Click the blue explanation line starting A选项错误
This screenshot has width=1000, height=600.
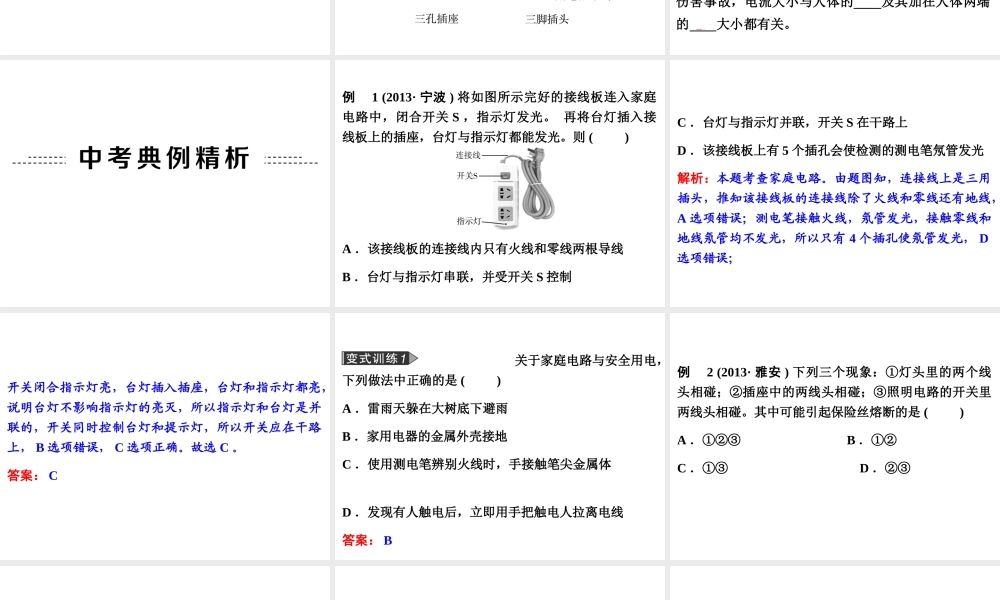(x=834, y=218)
